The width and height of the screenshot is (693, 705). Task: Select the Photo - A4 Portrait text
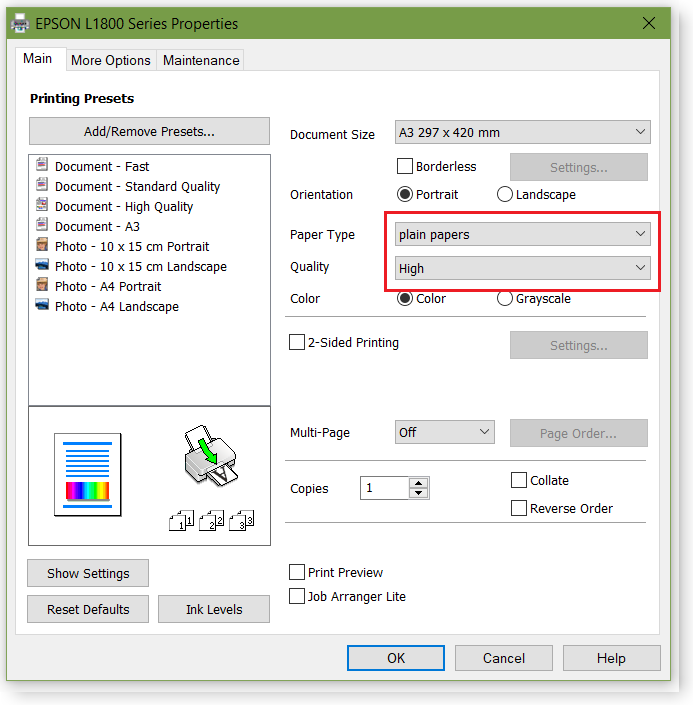tap(108, 286)
